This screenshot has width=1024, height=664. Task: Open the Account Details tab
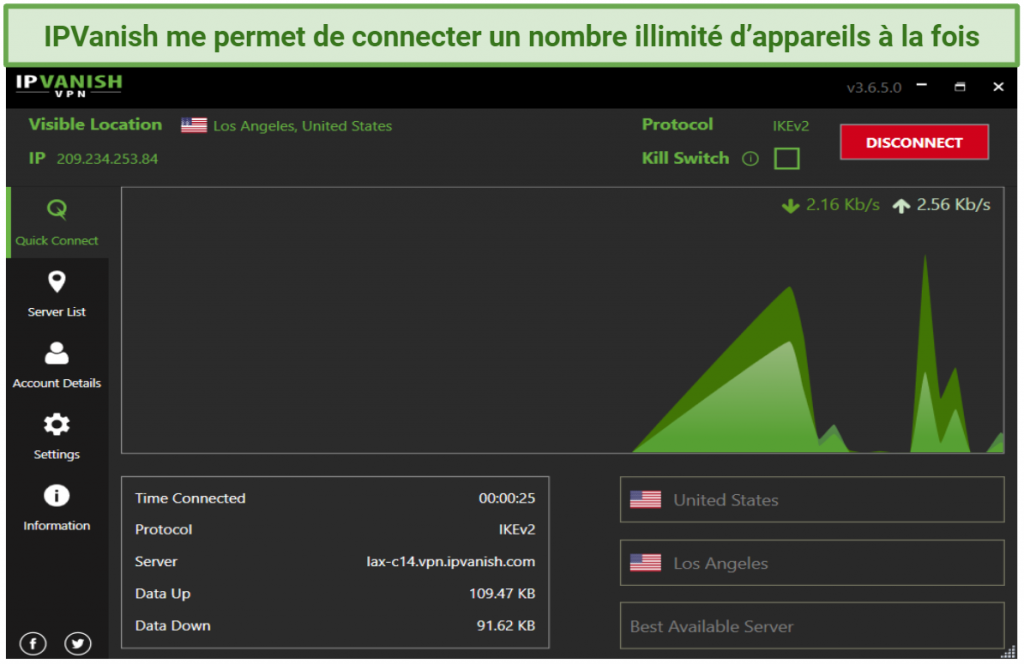[x=57, y=366]
